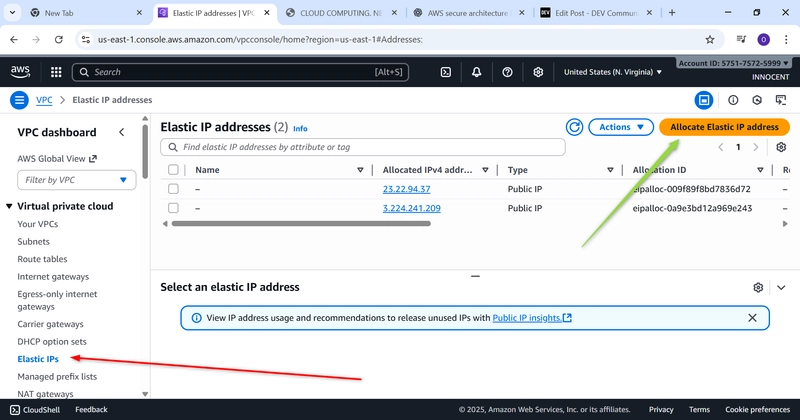
Task: Switch to the New Tab browser tab
Action: pos(86,13)
